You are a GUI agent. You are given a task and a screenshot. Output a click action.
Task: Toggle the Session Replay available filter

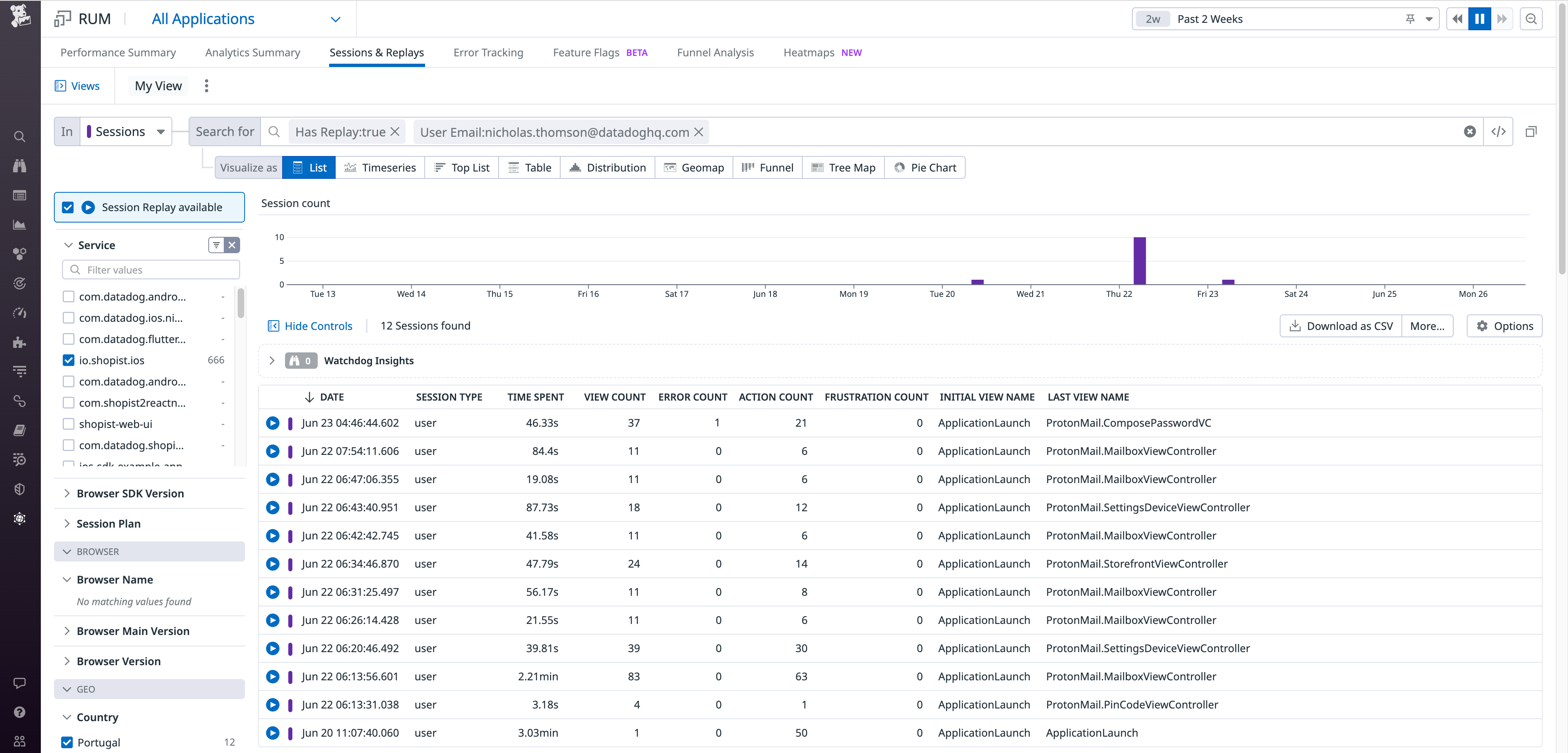67,207
